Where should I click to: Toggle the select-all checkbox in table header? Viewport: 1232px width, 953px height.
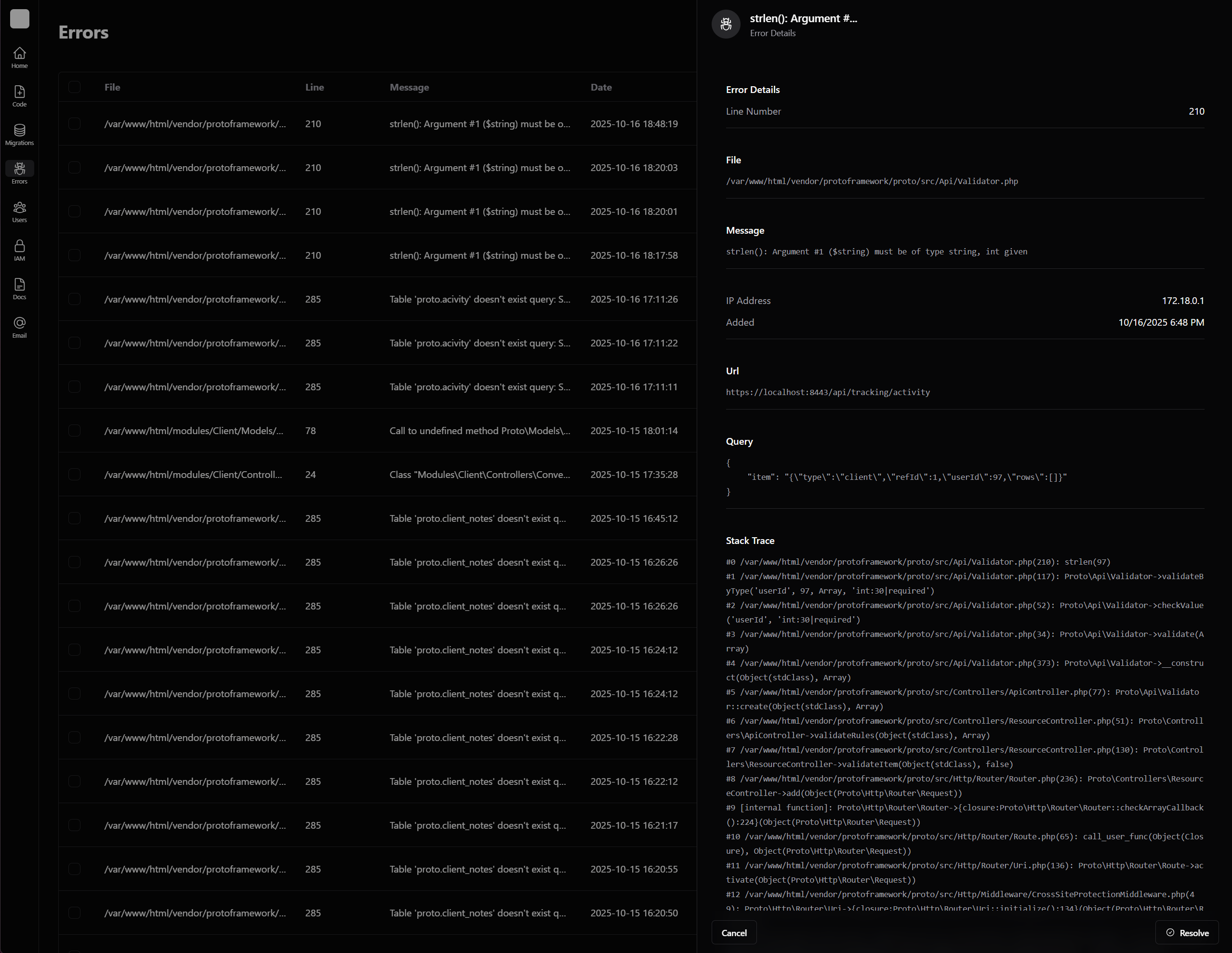(75, 87)
